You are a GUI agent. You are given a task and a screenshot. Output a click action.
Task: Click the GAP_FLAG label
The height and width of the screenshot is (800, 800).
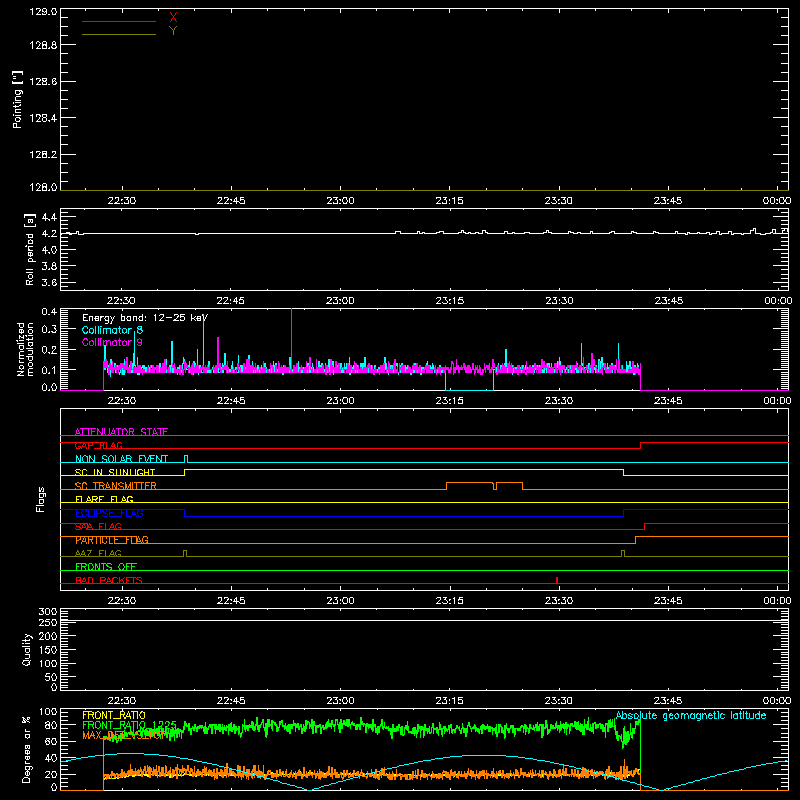click(98, 445)
